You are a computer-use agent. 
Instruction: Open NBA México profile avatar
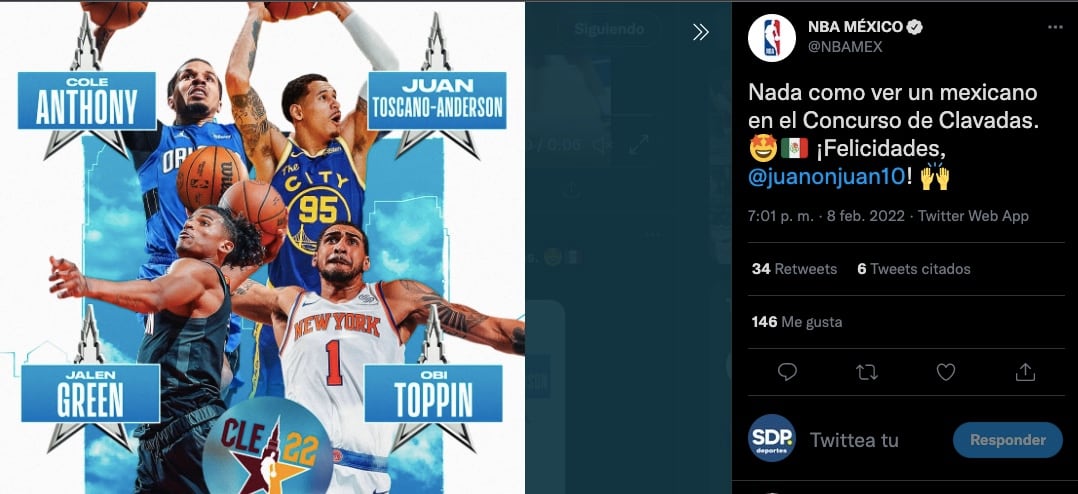click(771, 38)
